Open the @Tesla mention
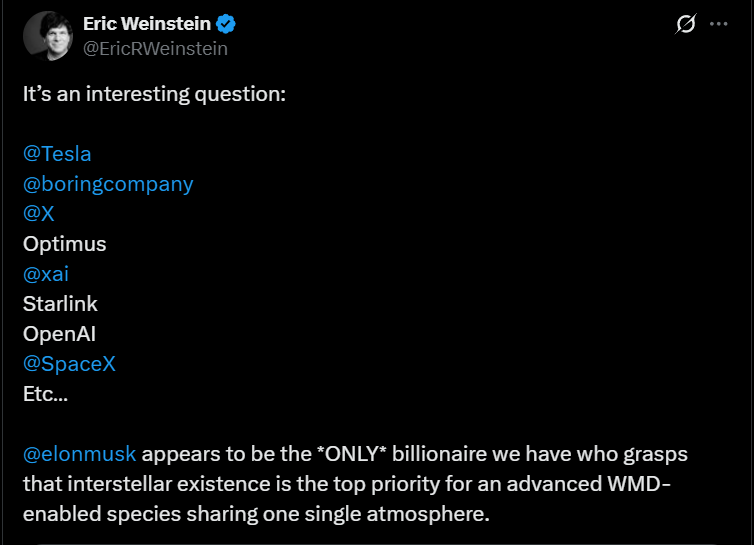Viewport: 754px width, 545px height. 57,154
